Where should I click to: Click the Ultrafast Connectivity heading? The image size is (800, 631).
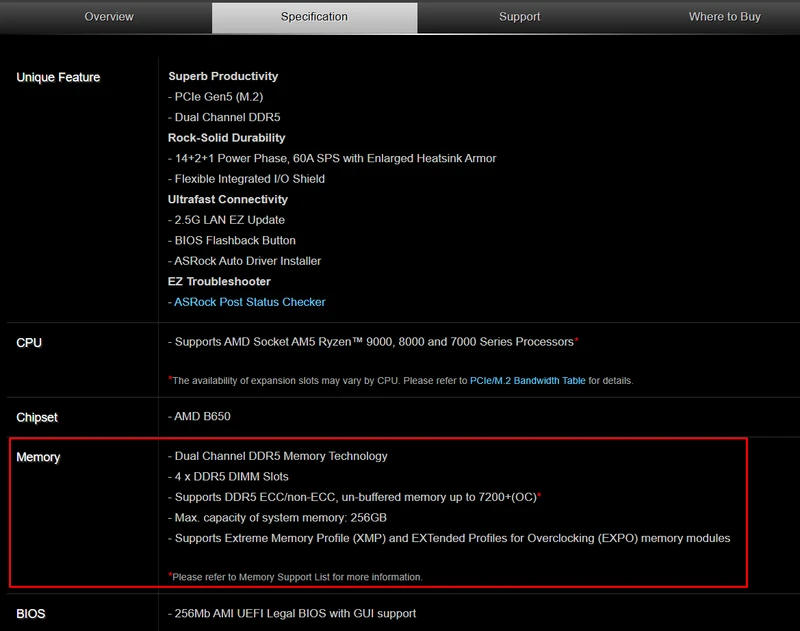tap(228, 199)
